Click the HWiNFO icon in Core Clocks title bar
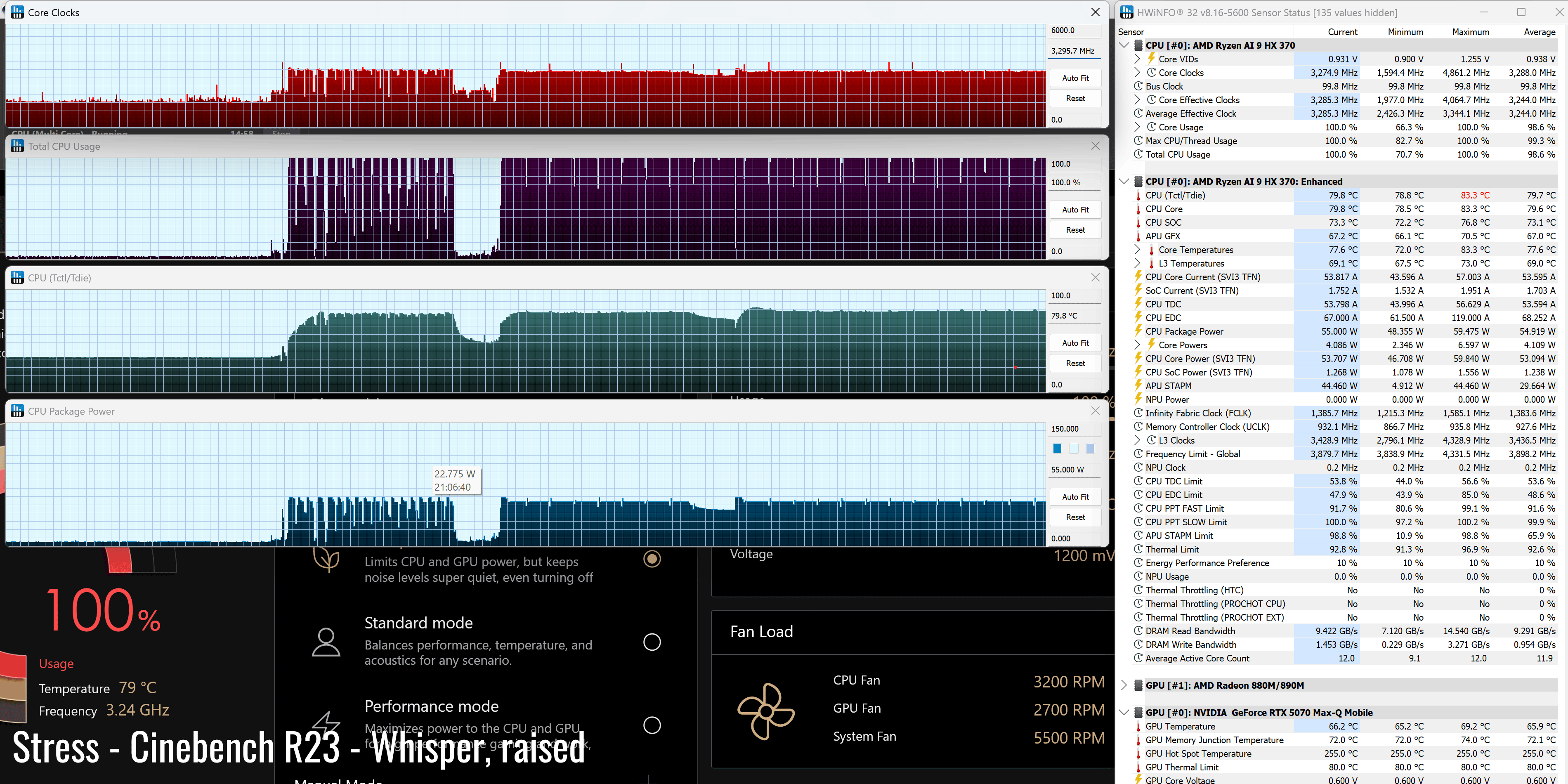The height and width of the screenshot is (784, 1568). tap(17, 12)
